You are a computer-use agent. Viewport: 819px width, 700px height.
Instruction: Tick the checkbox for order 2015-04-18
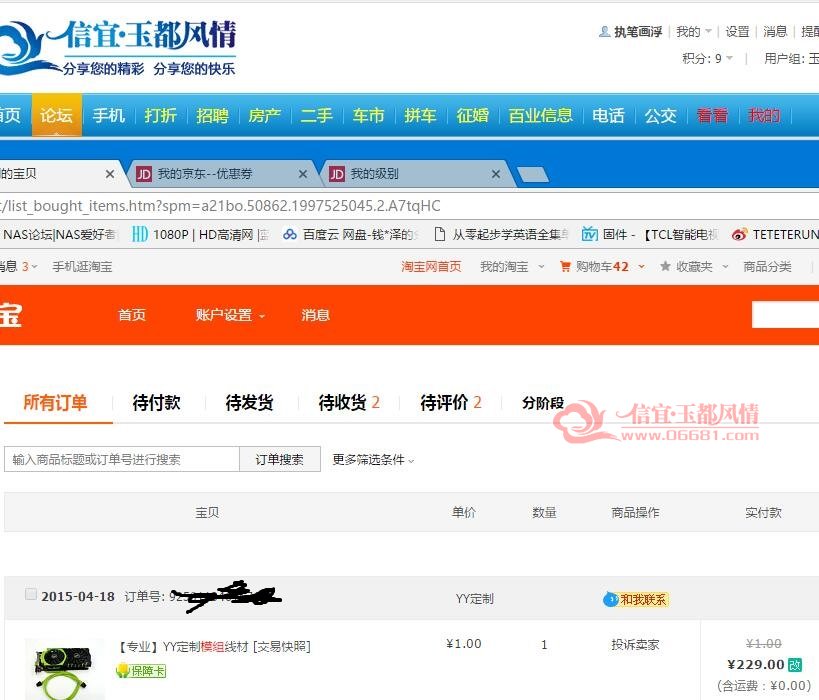pyautogui.click(x=31, y=594)
